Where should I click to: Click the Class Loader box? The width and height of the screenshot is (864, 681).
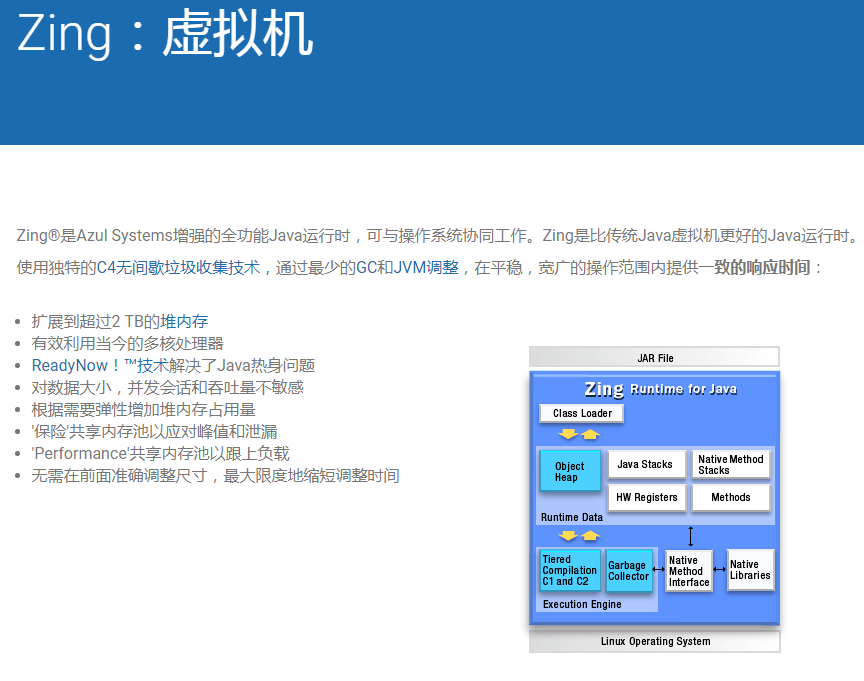pyautogui.click(x=581, y=413)
